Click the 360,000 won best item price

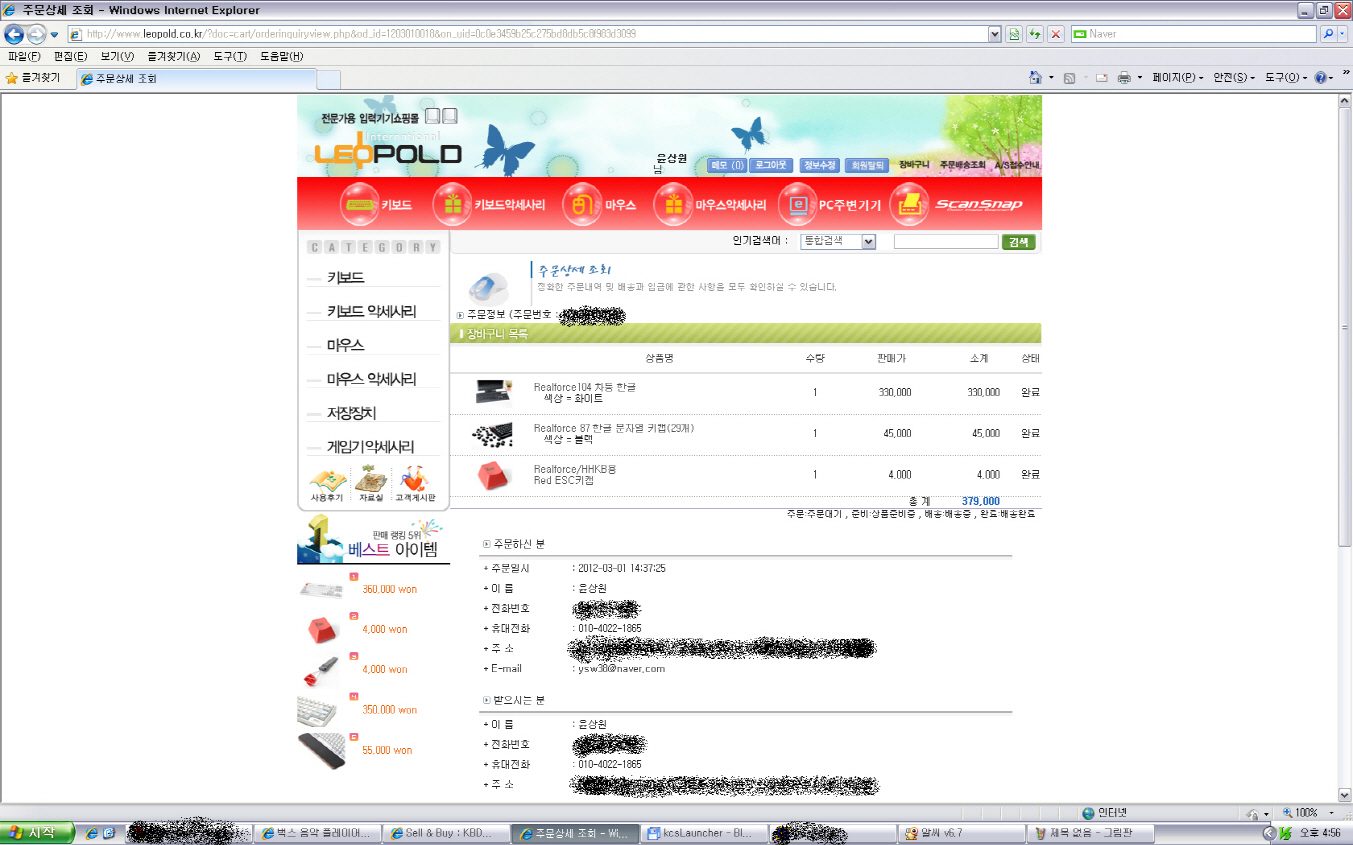[390, 589]
